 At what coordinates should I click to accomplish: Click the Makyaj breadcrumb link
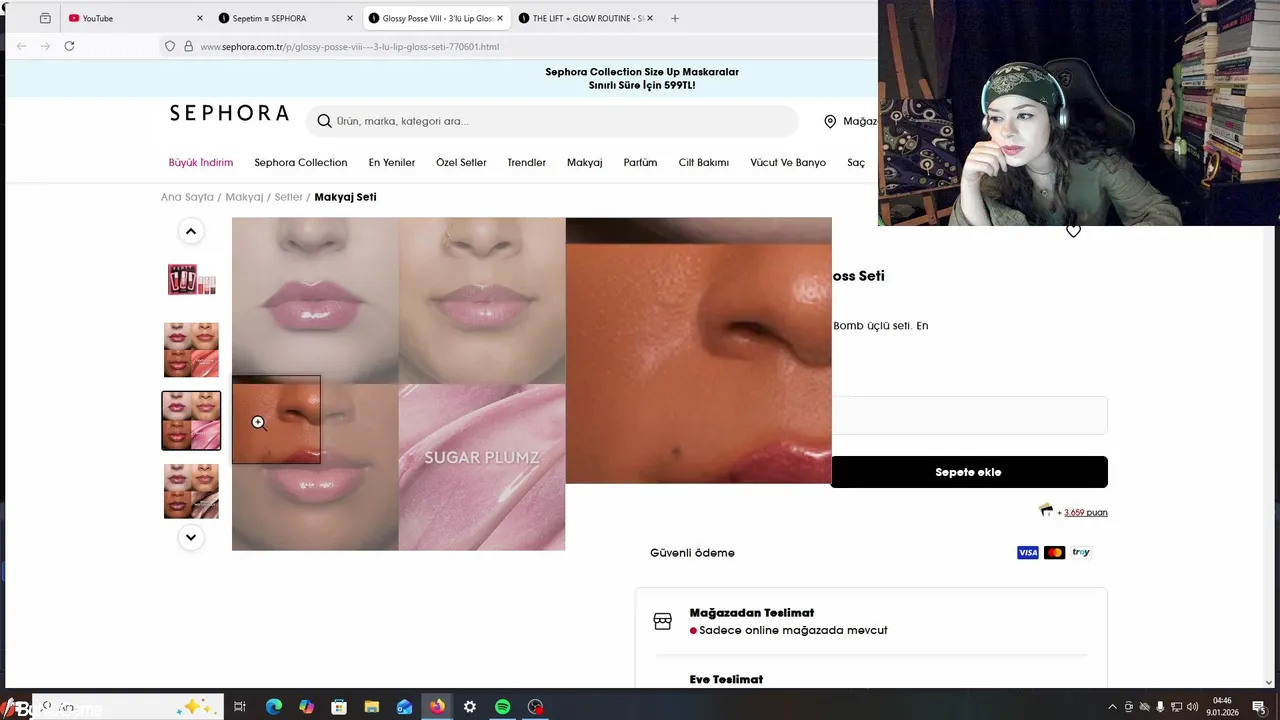(244, 197)
